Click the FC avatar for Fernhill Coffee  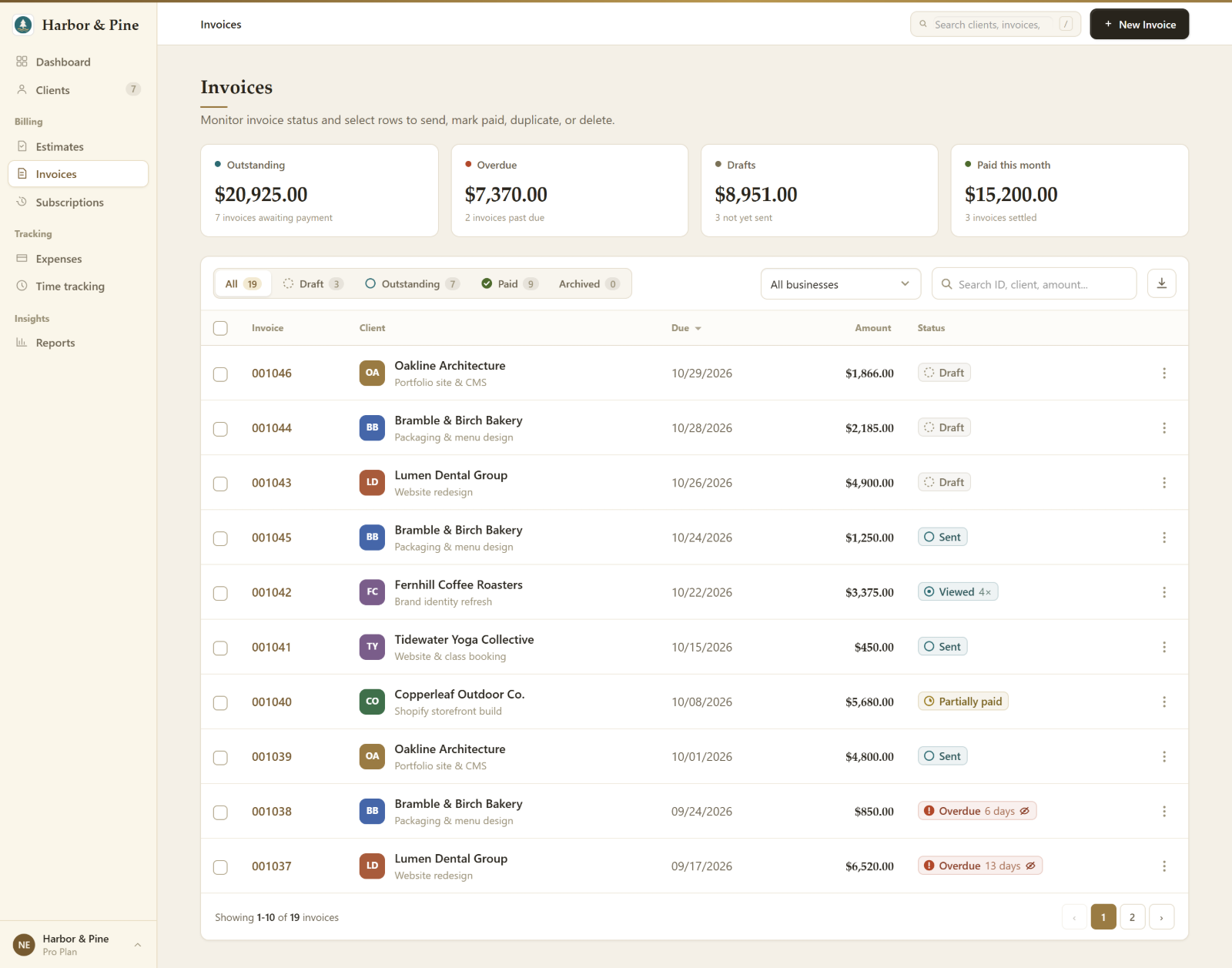372,592
